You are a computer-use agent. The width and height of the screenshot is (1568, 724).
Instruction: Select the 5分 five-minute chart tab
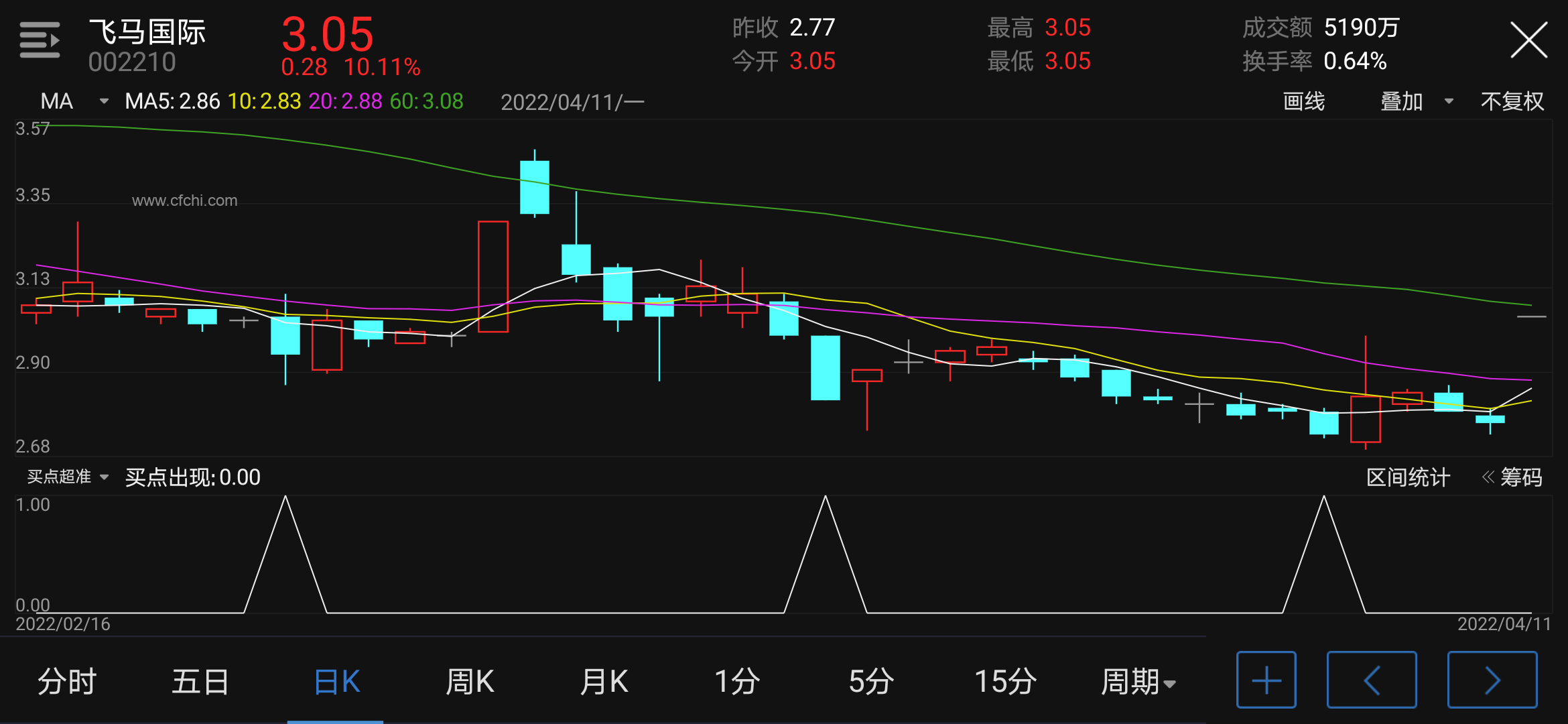click(x=871, y=682)
